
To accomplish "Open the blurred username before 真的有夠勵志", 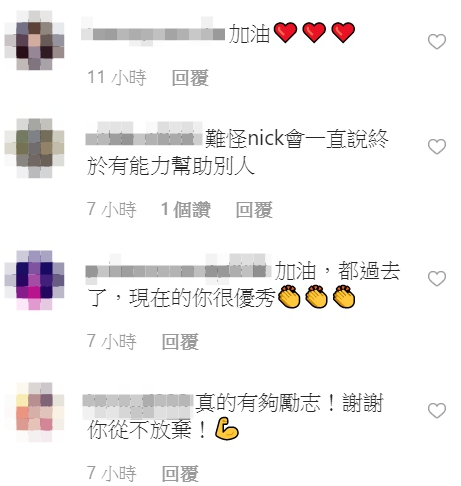I will coord(138,406).
